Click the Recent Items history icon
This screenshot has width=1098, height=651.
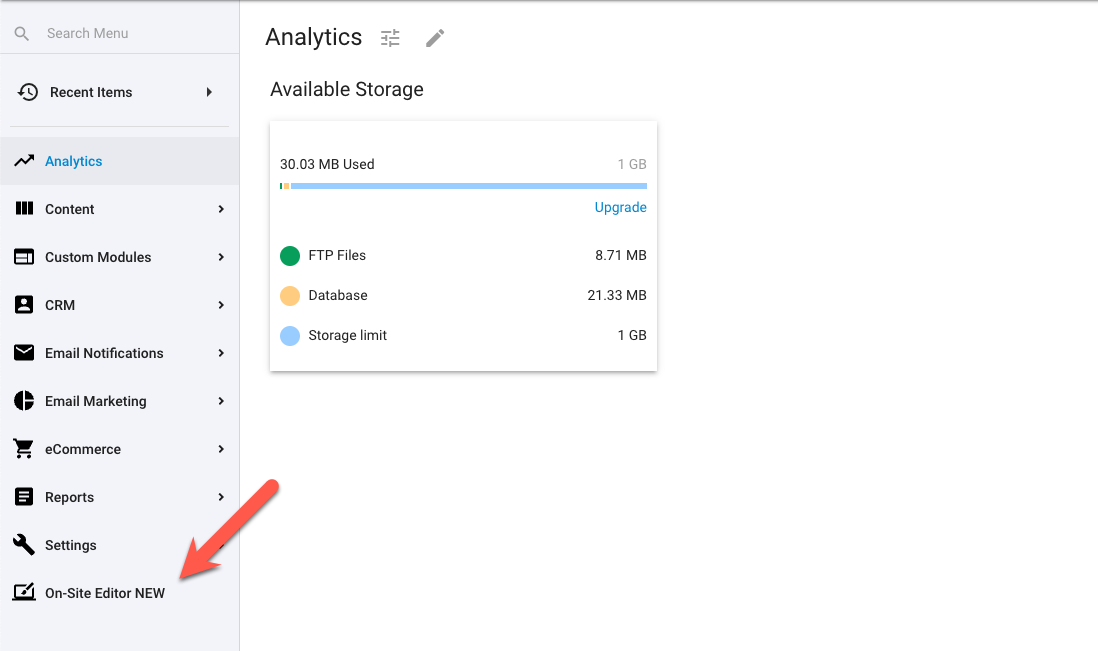click(x=28, y=92)
